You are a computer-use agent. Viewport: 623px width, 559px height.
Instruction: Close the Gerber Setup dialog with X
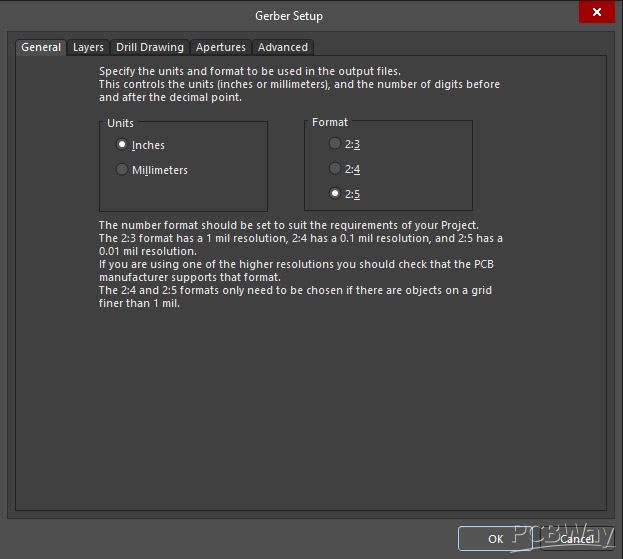click(597, 13)
